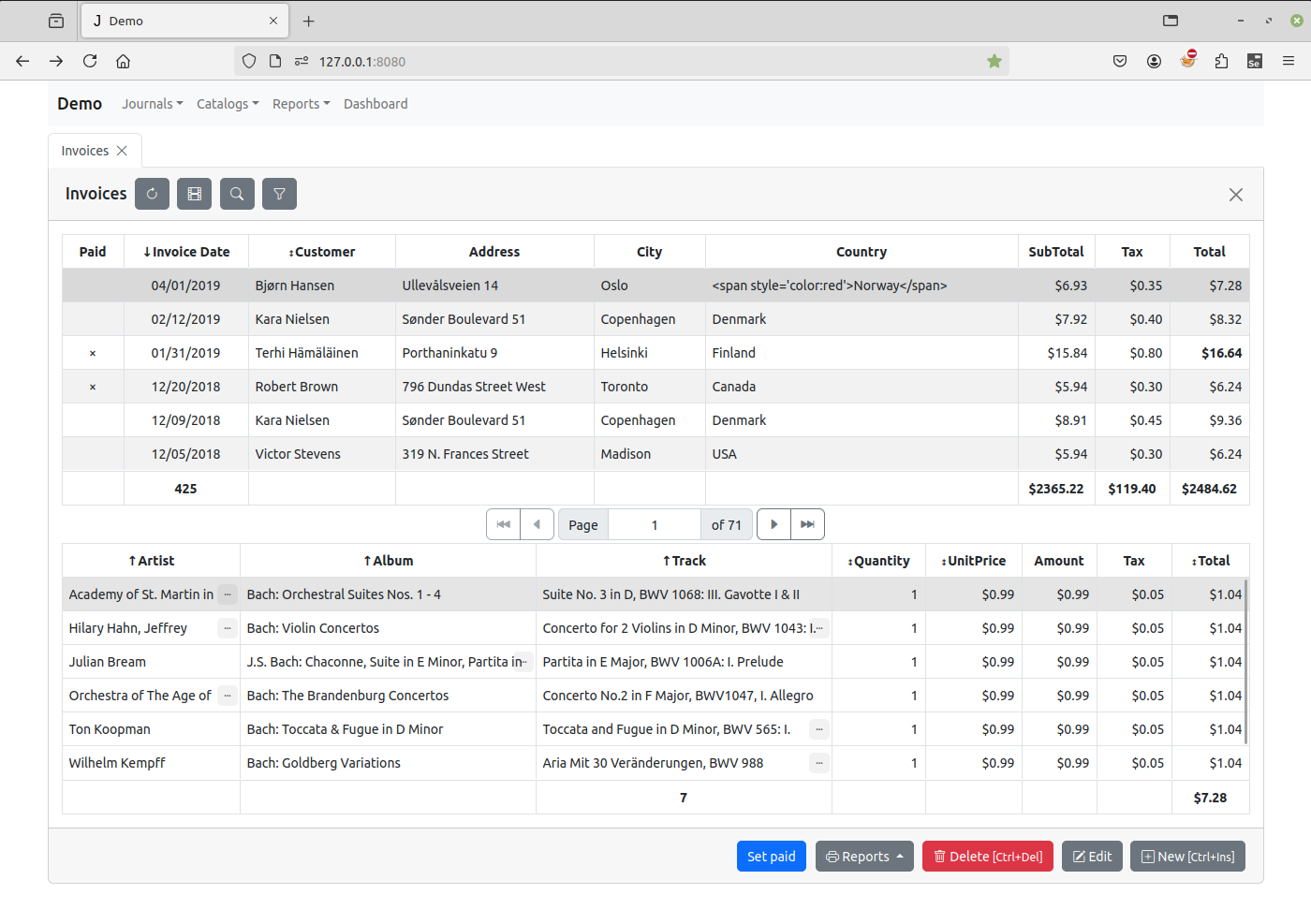1311x924 pixels.
Task: Switch to the Dashboard menu item
Action: [x=376, y=104]
